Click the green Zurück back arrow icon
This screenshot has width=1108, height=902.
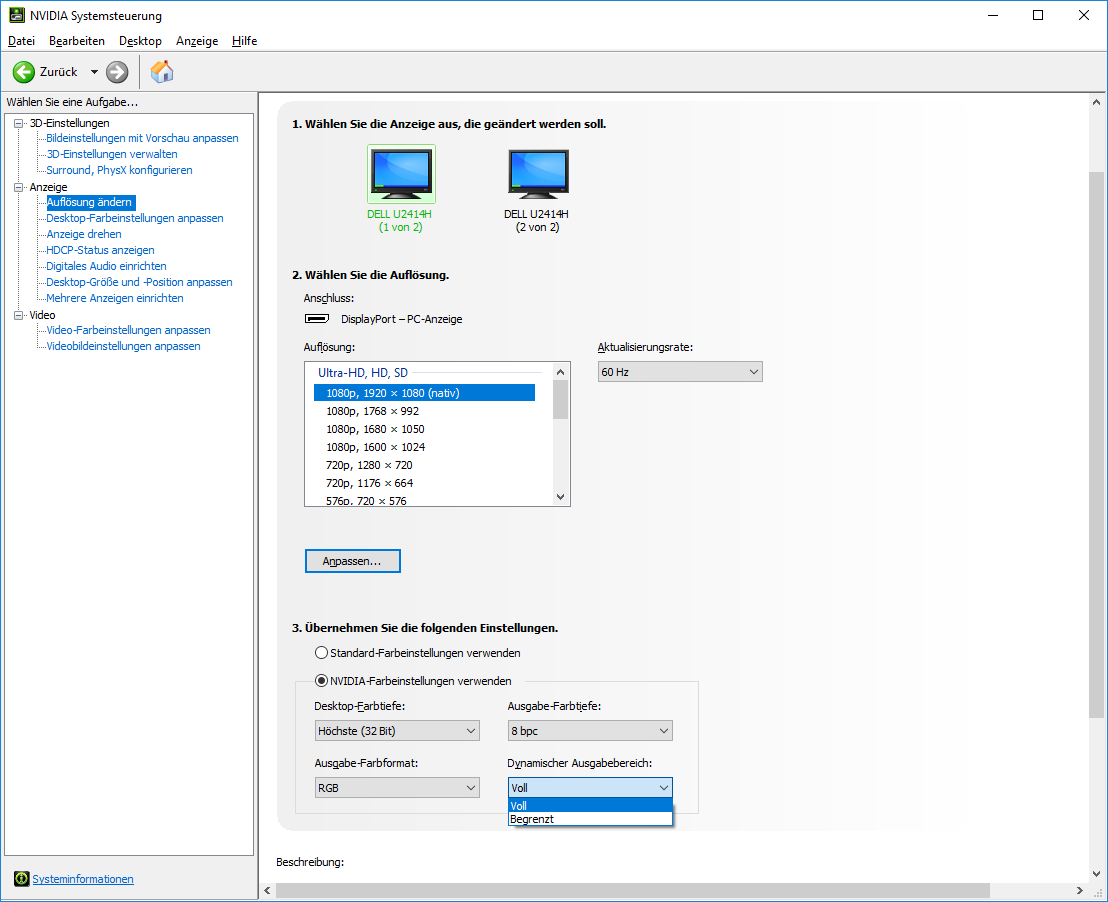23,72
